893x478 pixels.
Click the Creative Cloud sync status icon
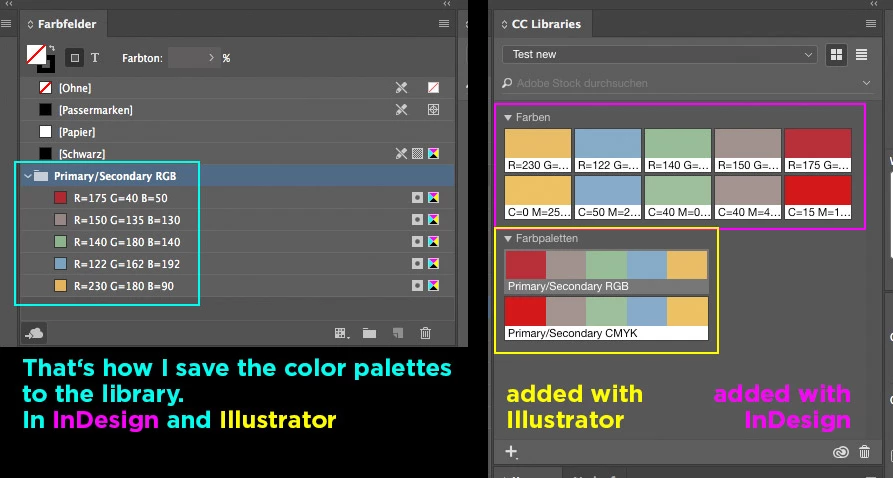[841, 452]
